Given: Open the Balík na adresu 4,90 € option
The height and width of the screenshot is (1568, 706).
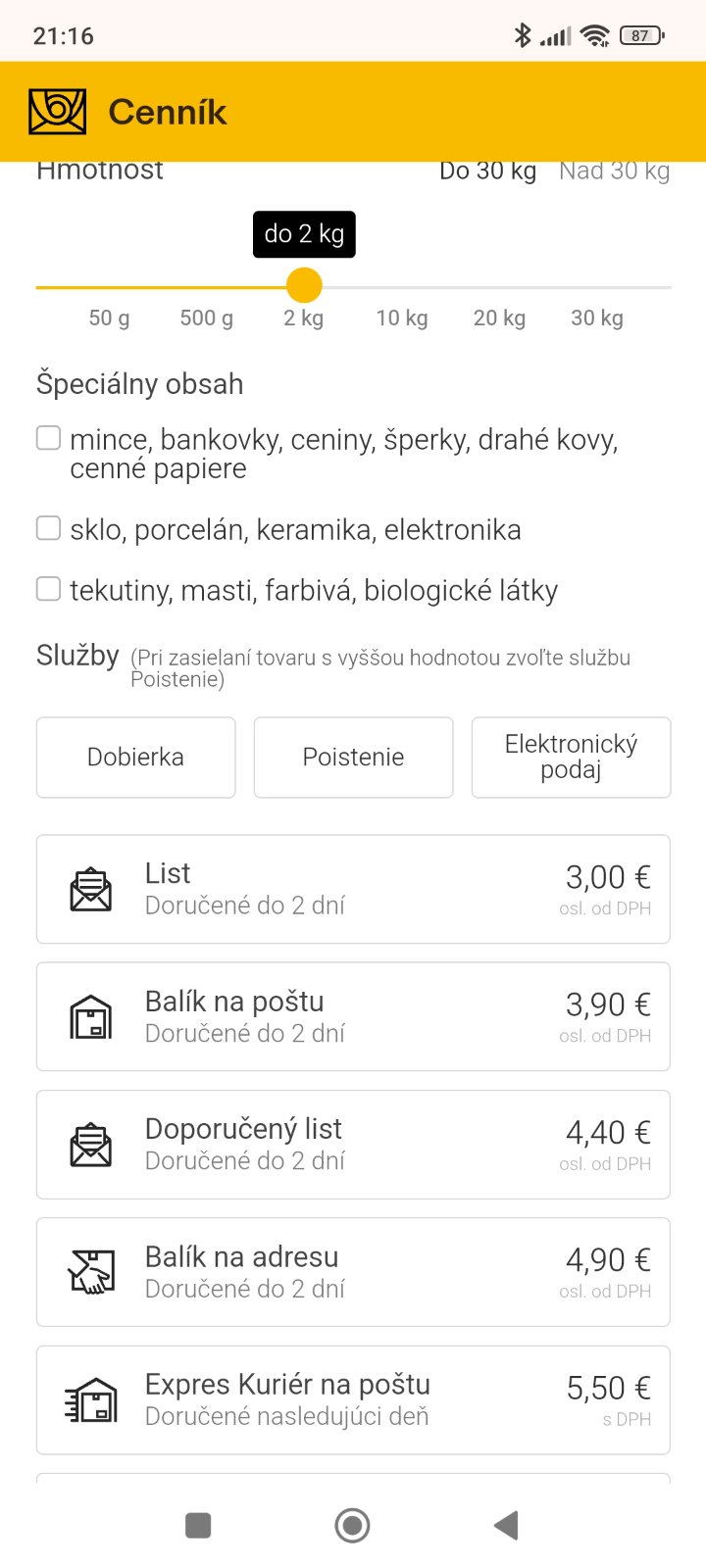Looking at the screenshot, I should click(x=353, y=1272).
